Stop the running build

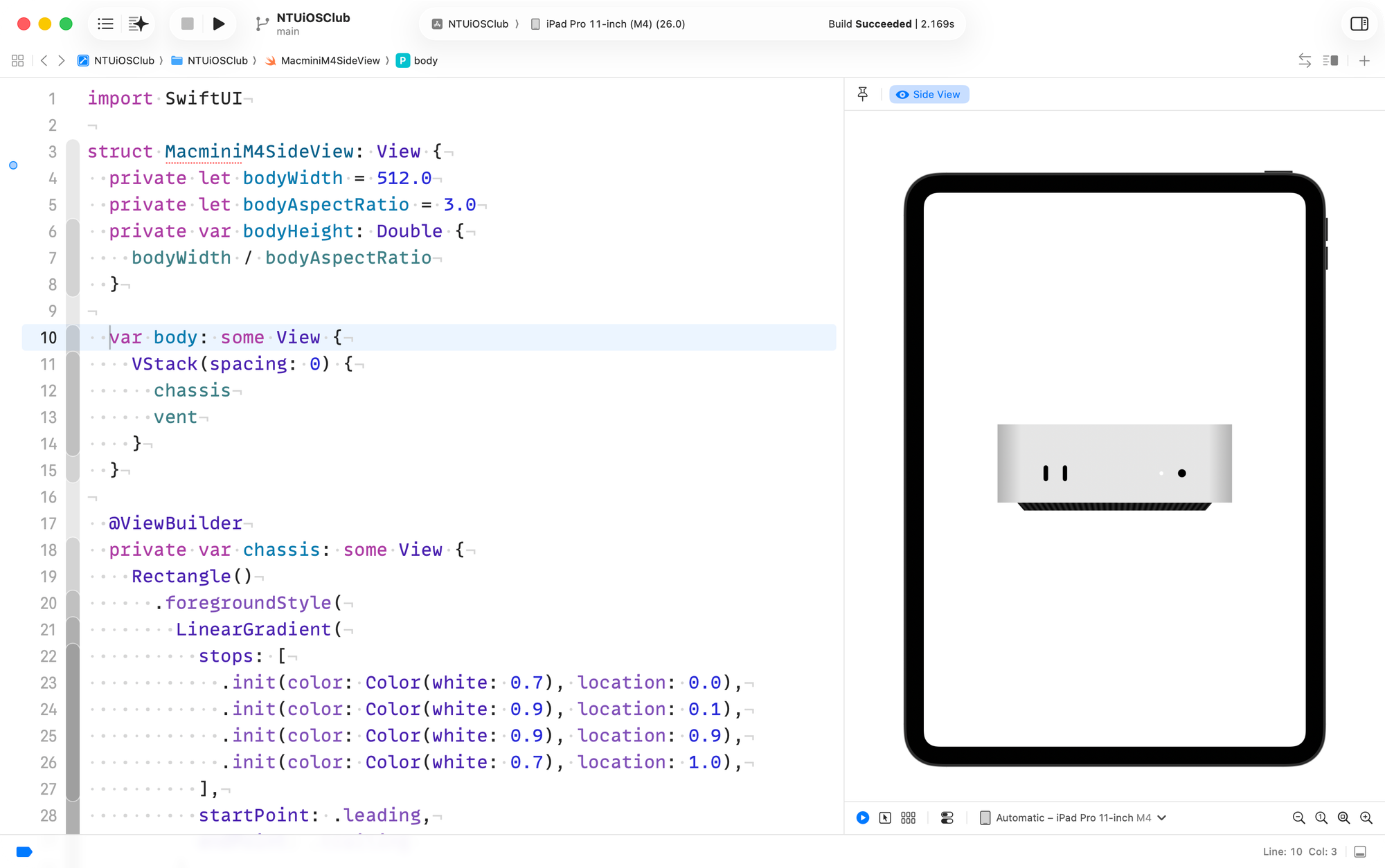click(187, 24)
